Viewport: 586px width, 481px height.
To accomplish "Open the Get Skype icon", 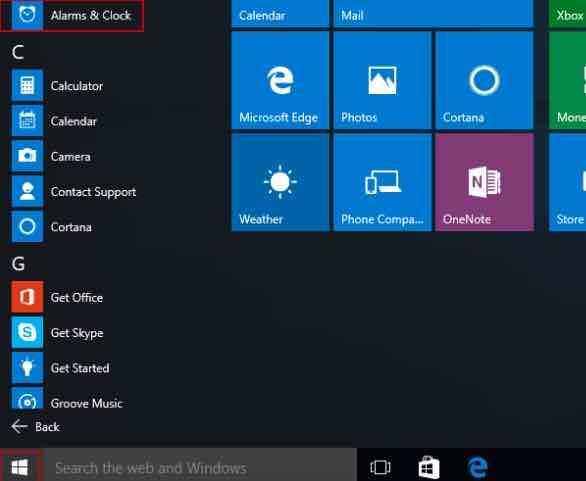I will (27, 332).
